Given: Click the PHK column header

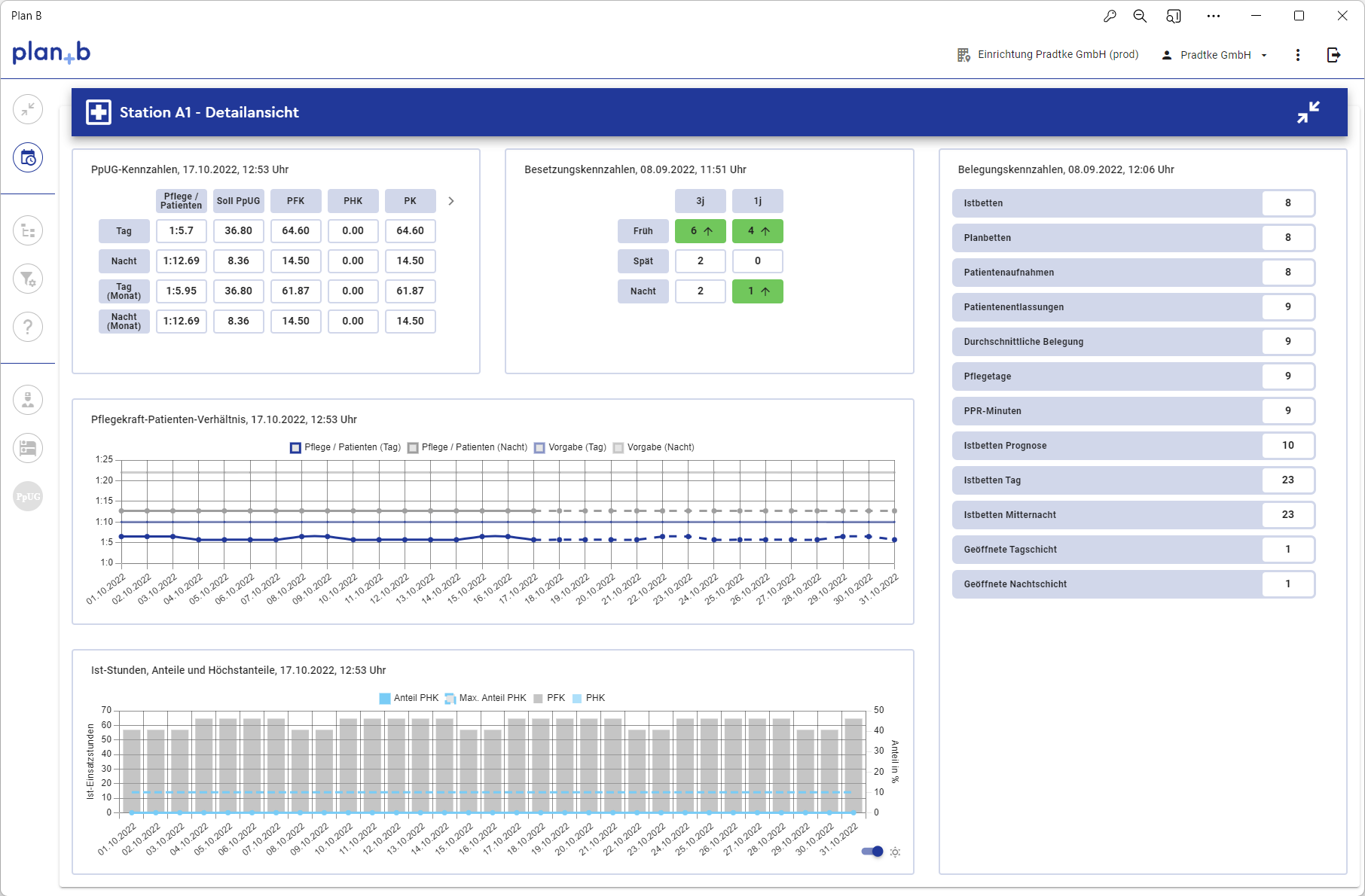Looking at the screenshot, I should pyautogui.click(x=353, y=201).
